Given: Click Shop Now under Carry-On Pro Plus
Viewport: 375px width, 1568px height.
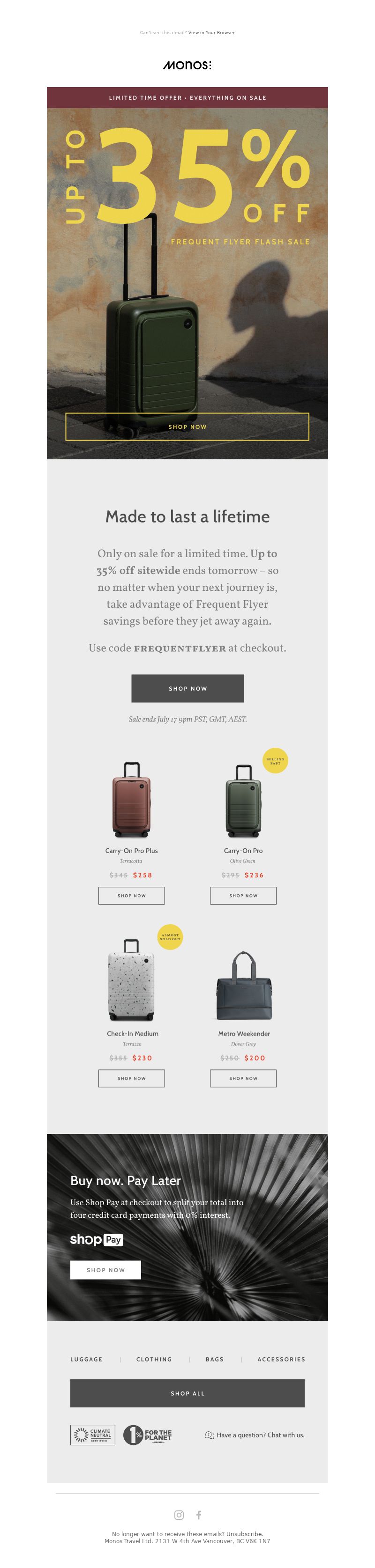Looking at the screenshot, I should [x=132, y=895].
